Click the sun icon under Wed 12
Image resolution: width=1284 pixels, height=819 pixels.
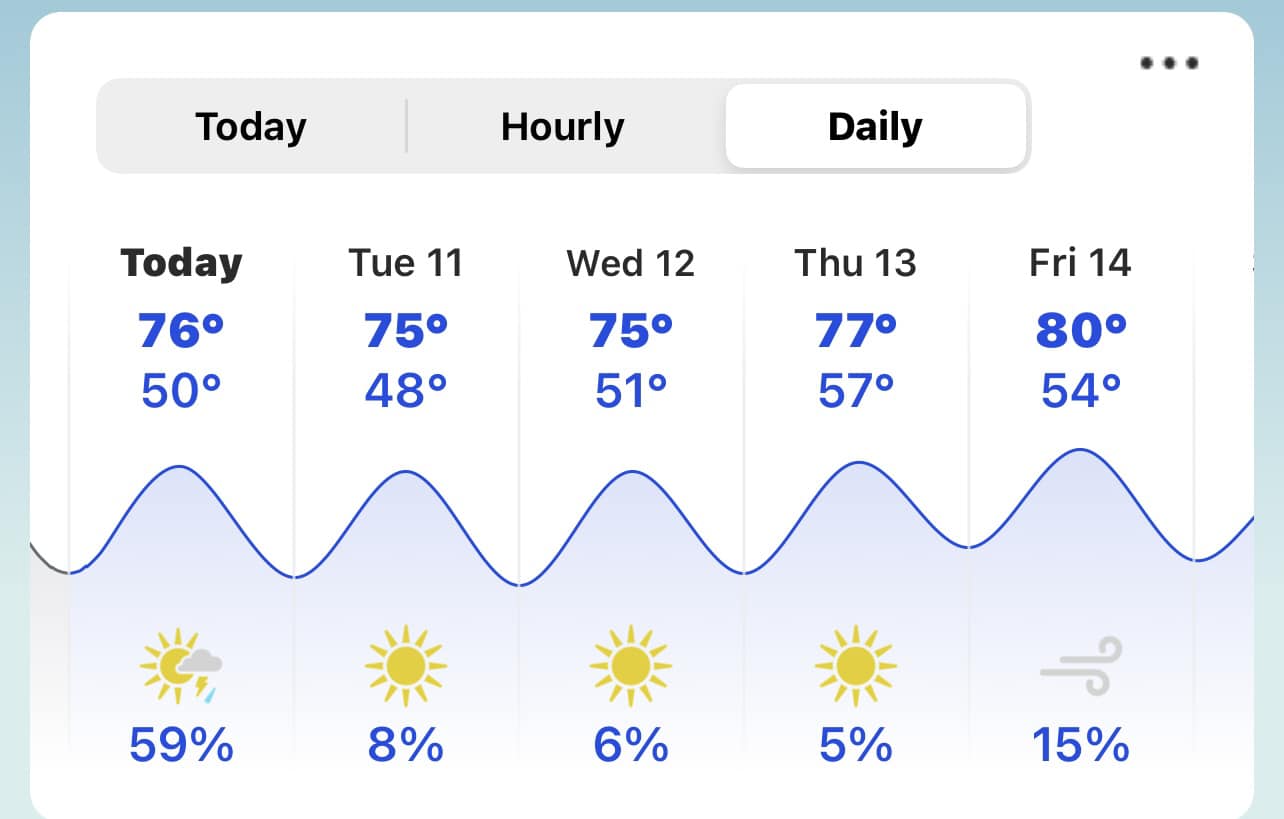tap(630, 665)
